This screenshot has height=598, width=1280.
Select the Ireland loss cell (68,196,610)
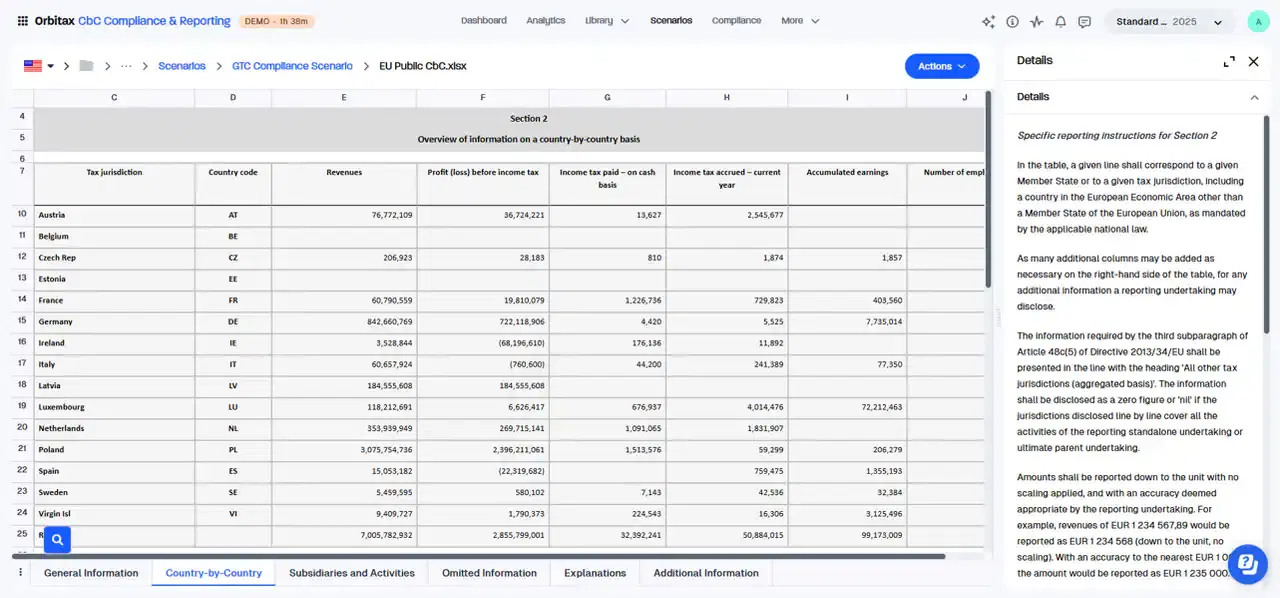pos(483,343)
